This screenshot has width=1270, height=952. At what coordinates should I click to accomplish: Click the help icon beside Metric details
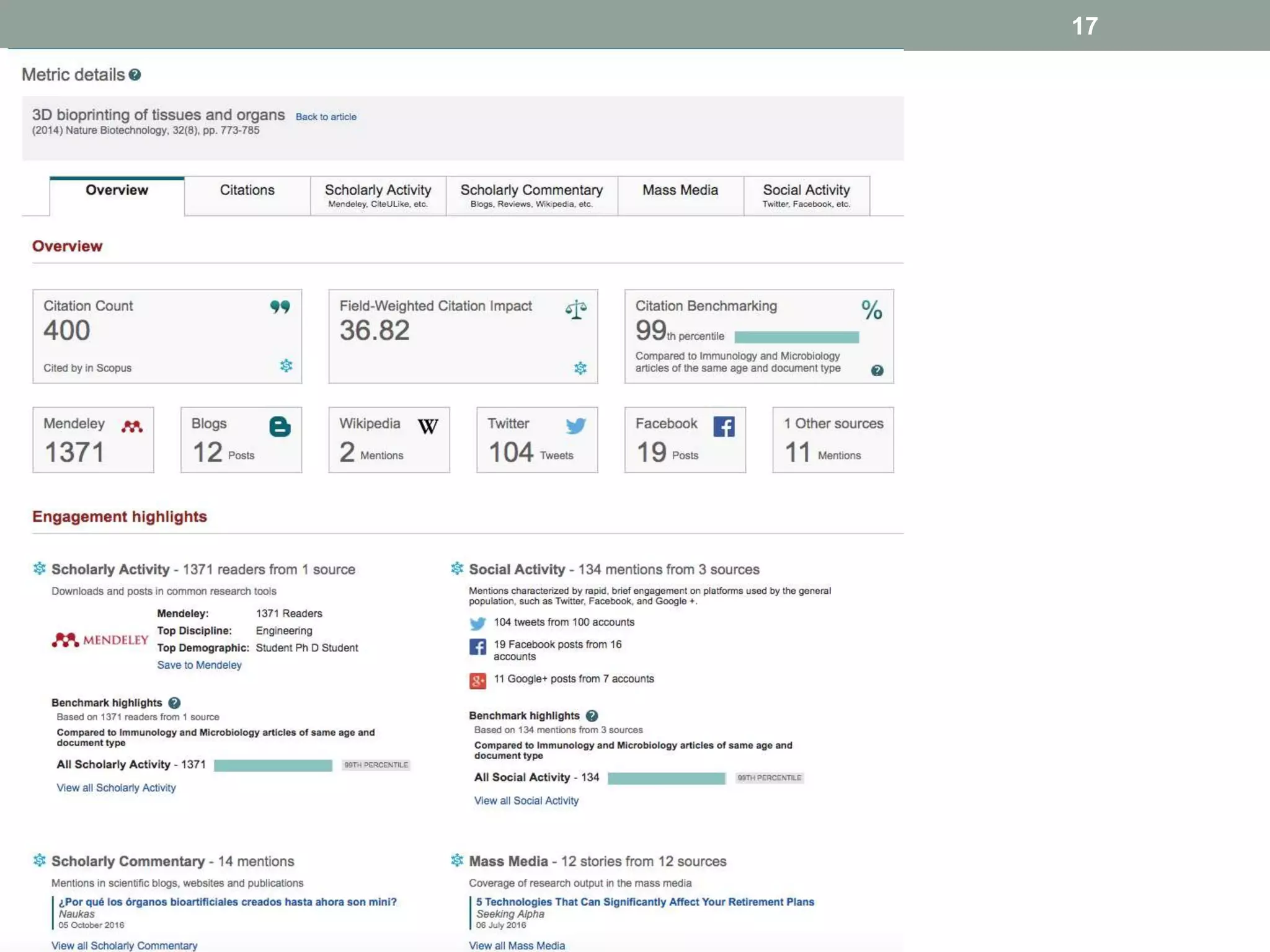[135, 75]
